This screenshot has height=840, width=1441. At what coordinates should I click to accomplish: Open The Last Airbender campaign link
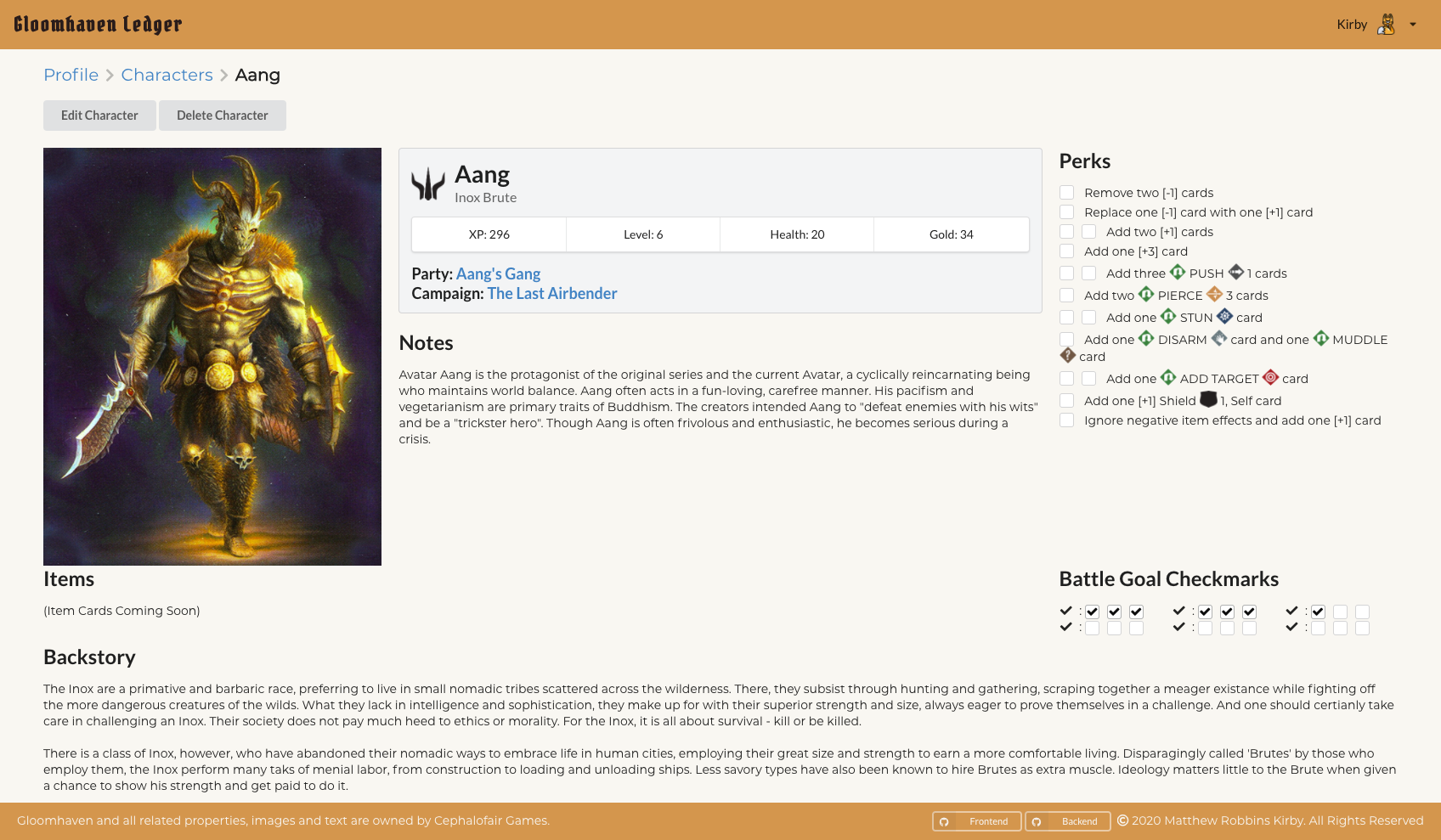coord(552,293)
